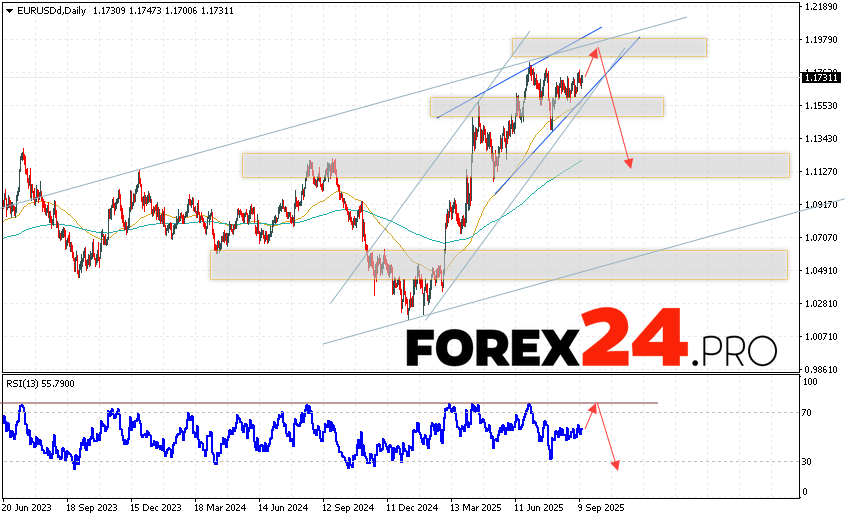Click the red up arrowhead in the RSI panel
This screenshot has width=845, height=519.
point(594,406)
